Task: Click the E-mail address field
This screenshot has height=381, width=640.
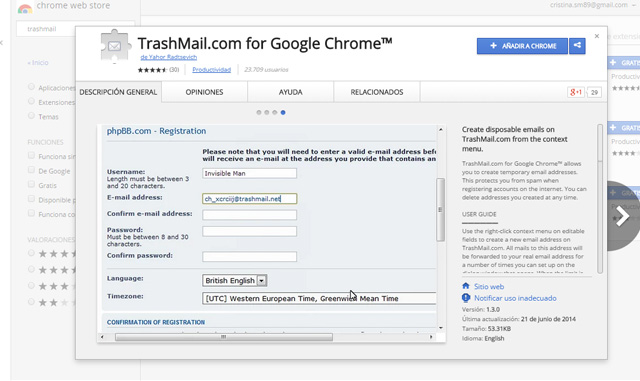Action: tap(249, 198)
